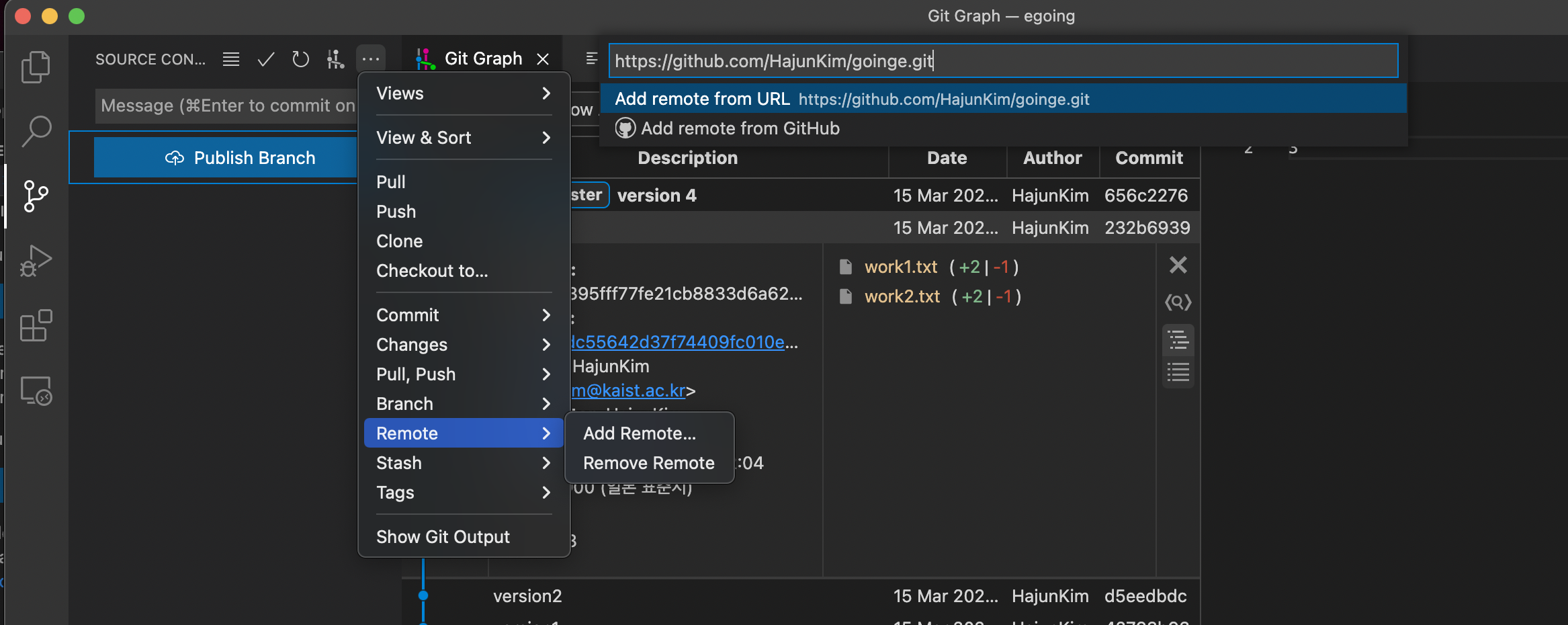Screen dimensions: 1568x625
Task: Click the GitHub icon in quick pick
Action: coord(625,128)
